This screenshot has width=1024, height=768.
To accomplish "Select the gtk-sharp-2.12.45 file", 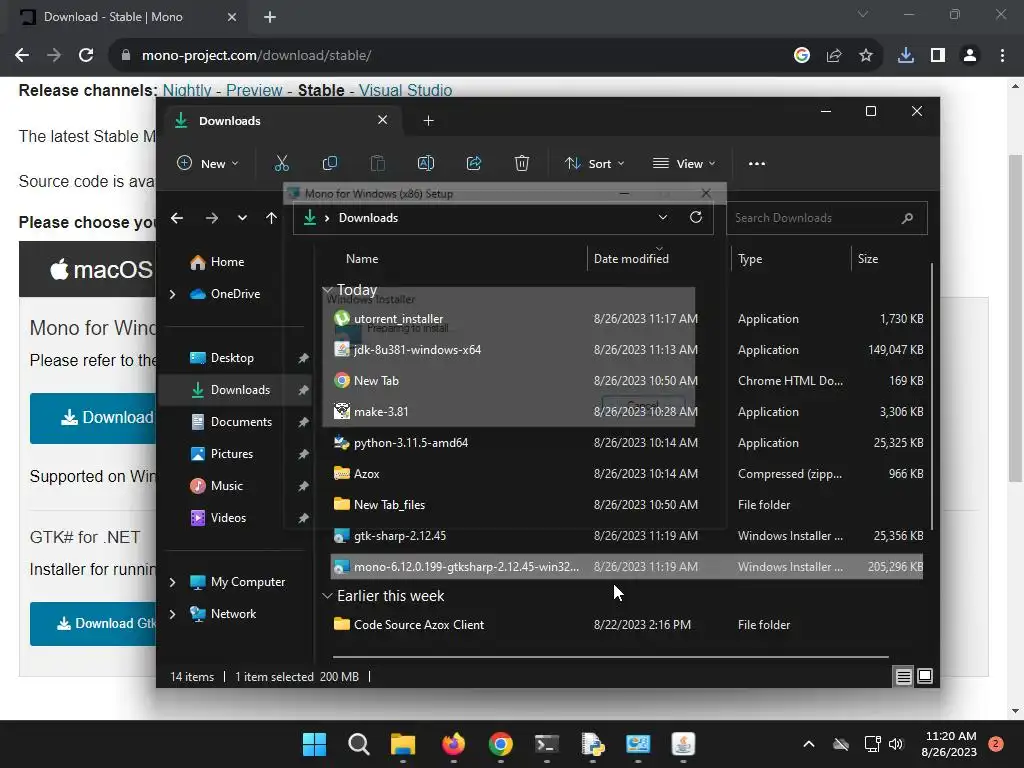I will [627, 536].
